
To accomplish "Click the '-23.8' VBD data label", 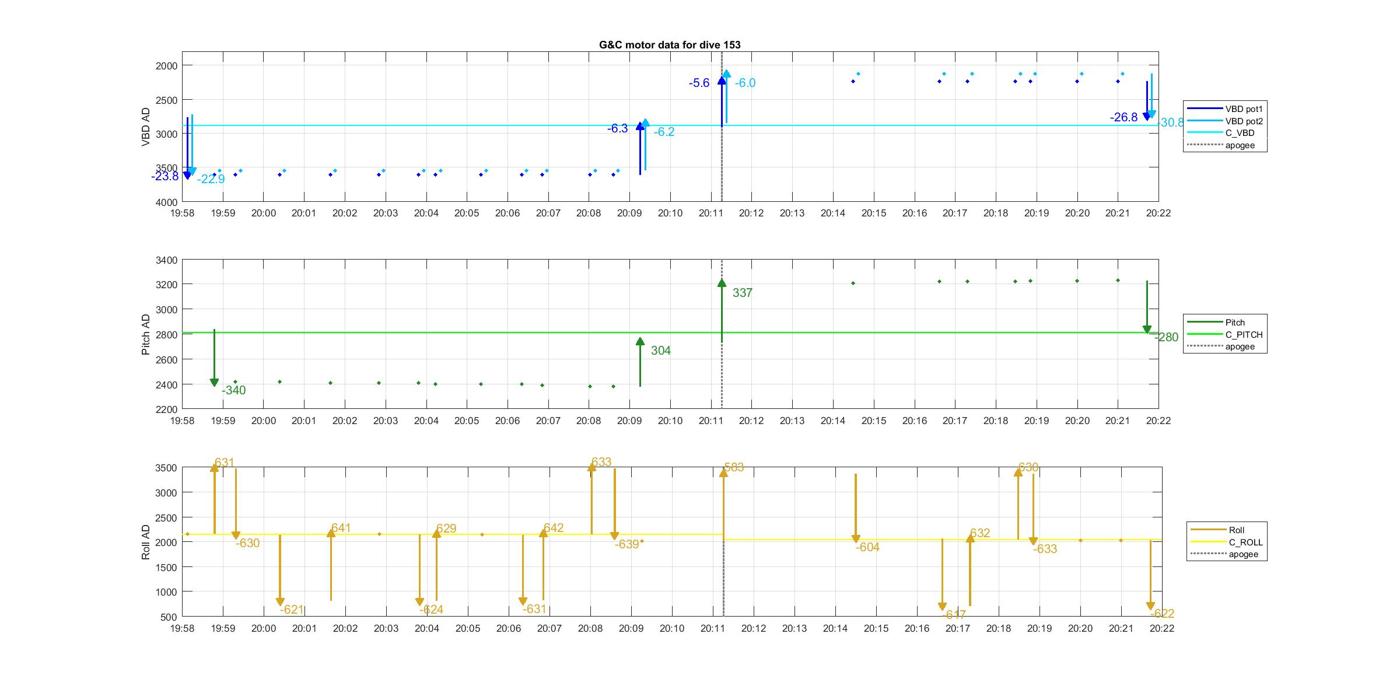I will (x=165, y=176).
